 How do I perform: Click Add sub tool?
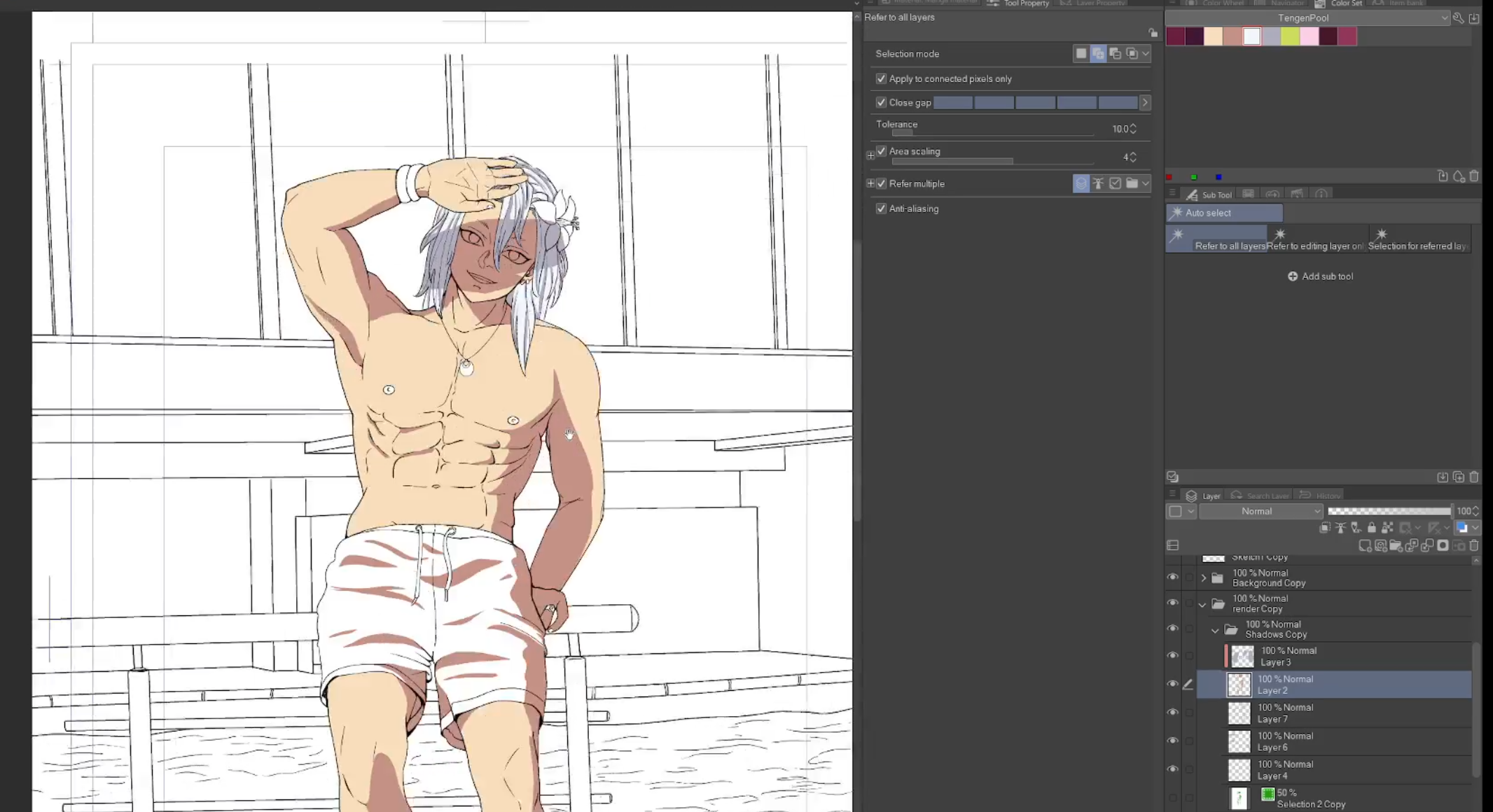click(1320, 276)
